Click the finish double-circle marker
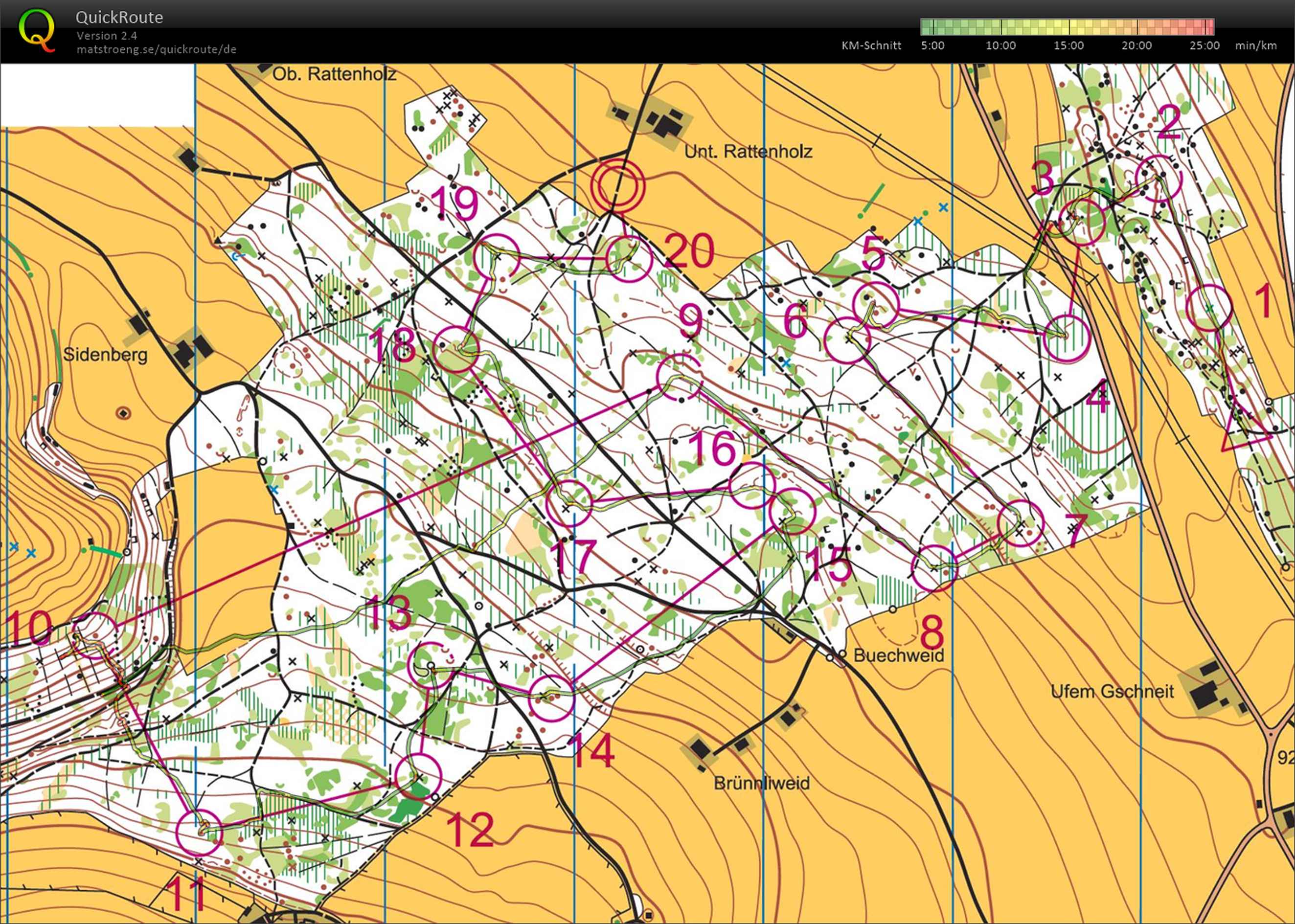 [617, 185]
